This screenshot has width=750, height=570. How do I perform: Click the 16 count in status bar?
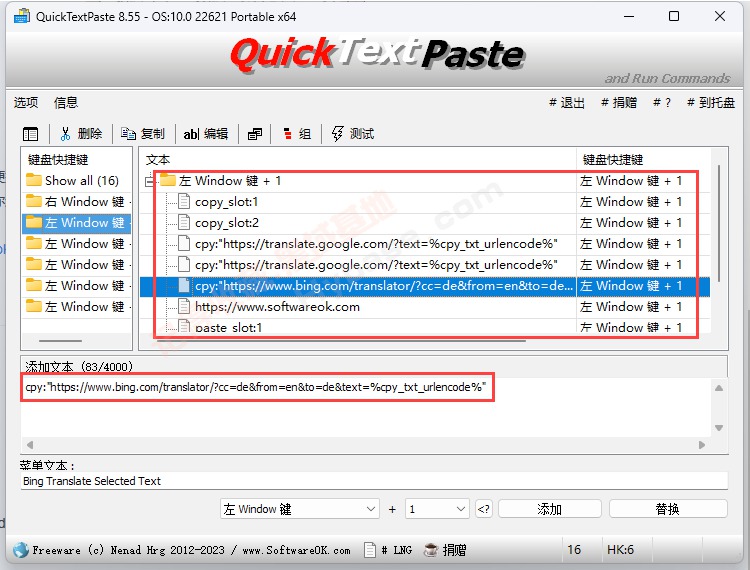point(574,550)
